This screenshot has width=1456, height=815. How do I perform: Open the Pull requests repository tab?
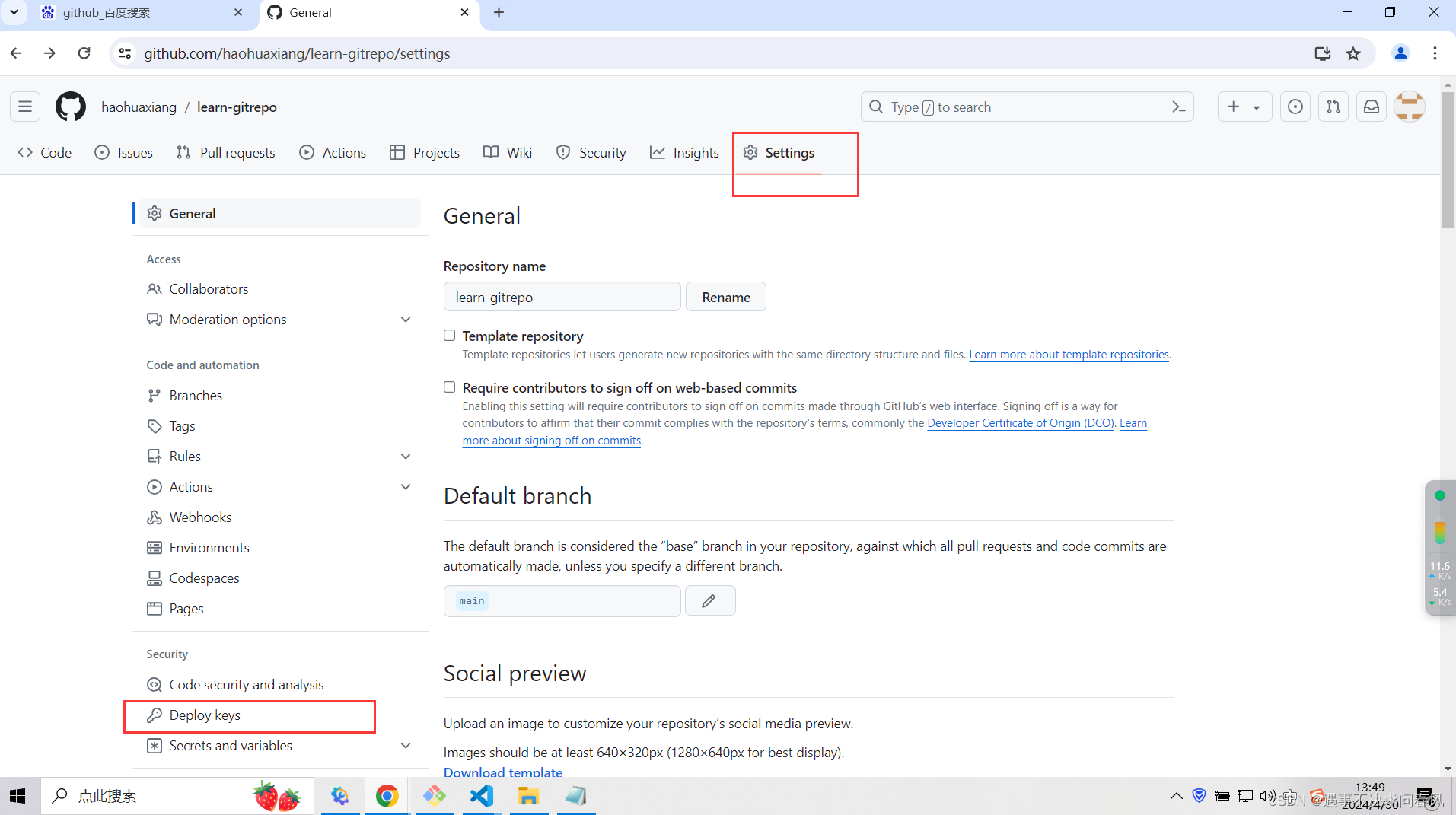click(226, 152)
